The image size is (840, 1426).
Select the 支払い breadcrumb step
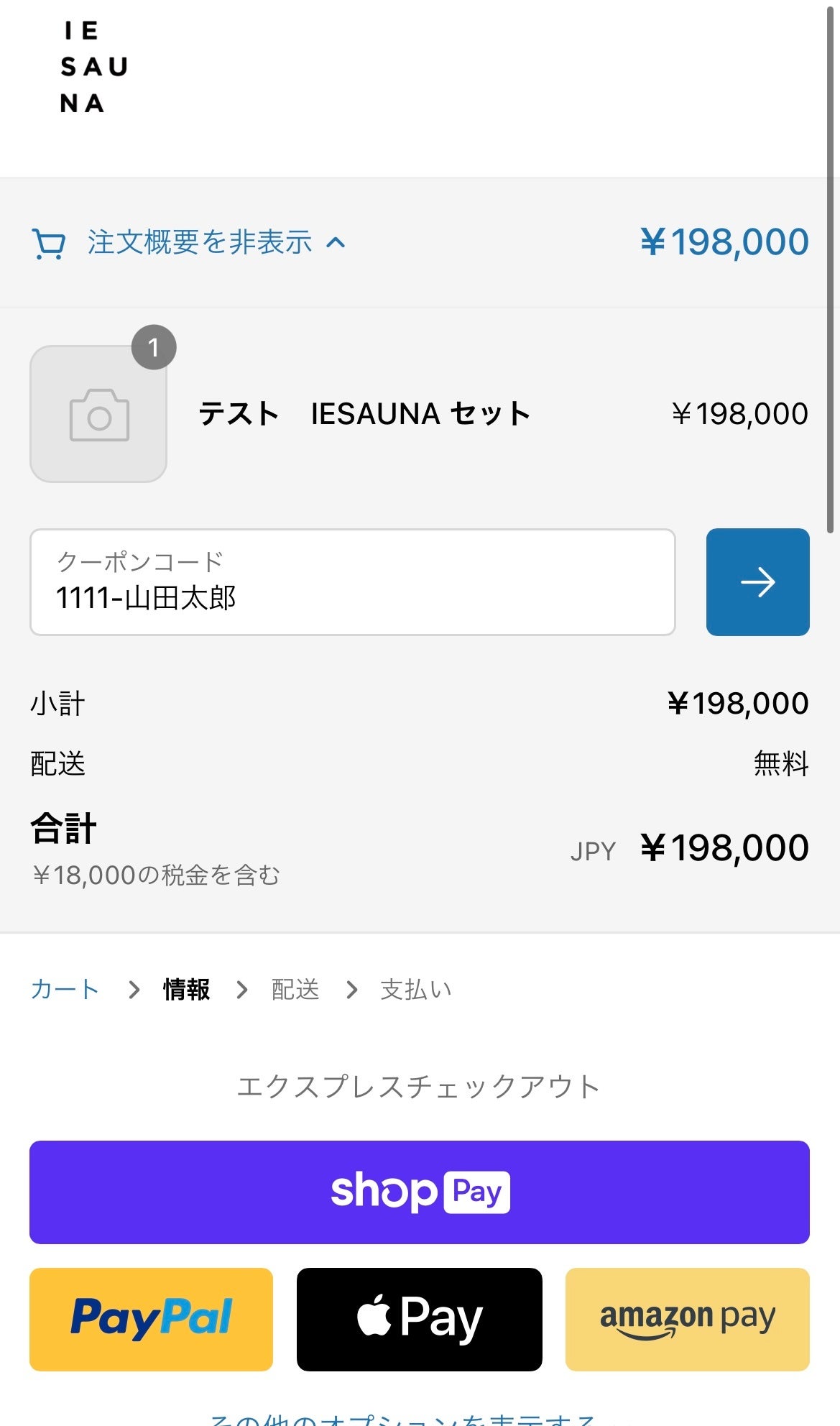pyautogui.click(x=416, y=990)
